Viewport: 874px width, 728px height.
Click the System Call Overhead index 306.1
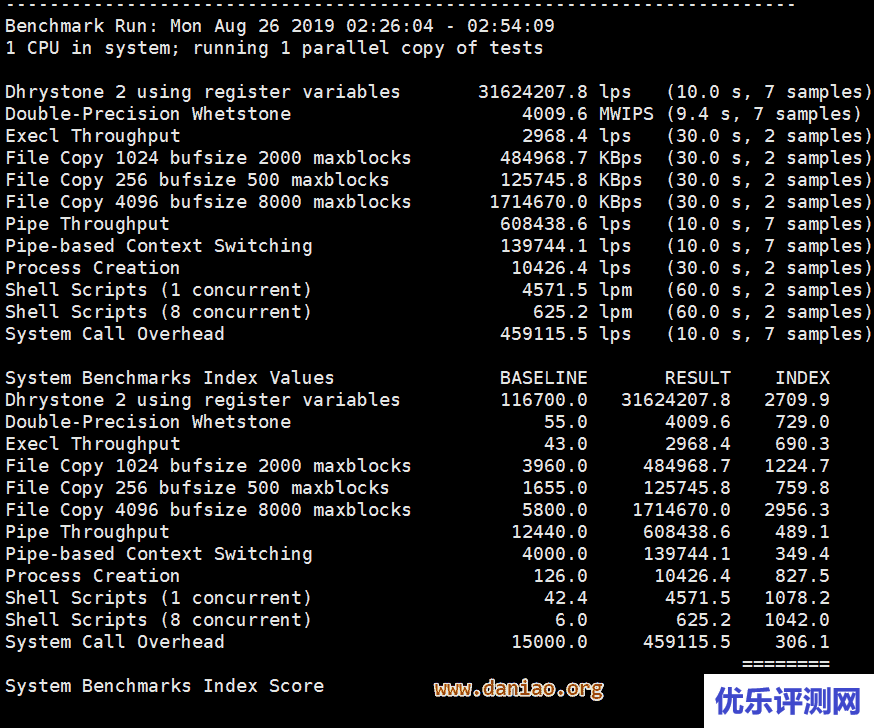pyautogui.click(x=802, y=642)
